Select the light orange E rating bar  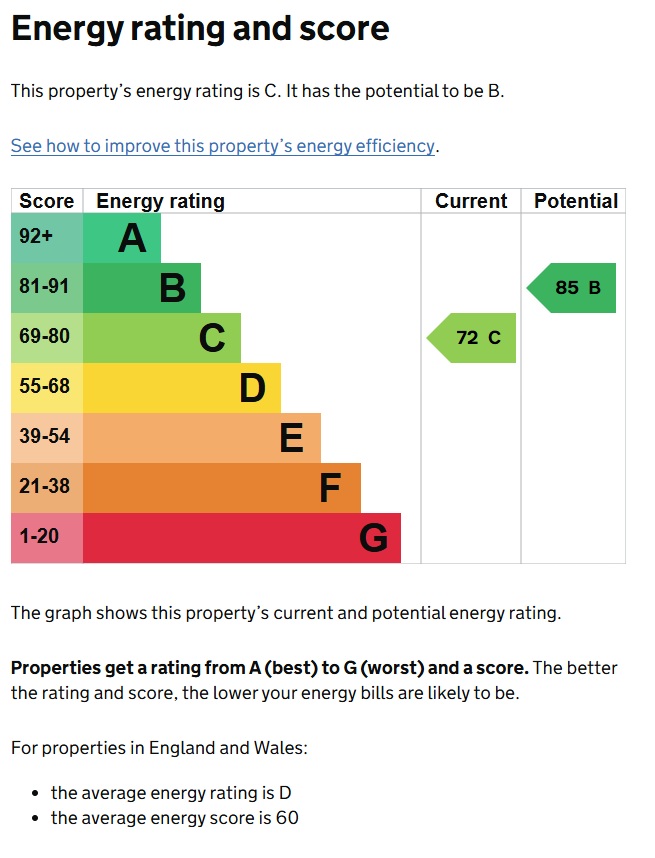202,438
